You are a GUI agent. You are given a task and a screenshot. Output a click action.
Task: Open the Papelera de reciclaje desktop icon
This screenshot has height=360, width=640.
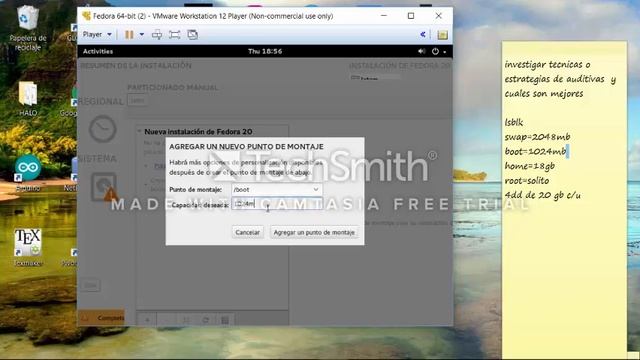(x=28, y=28)
